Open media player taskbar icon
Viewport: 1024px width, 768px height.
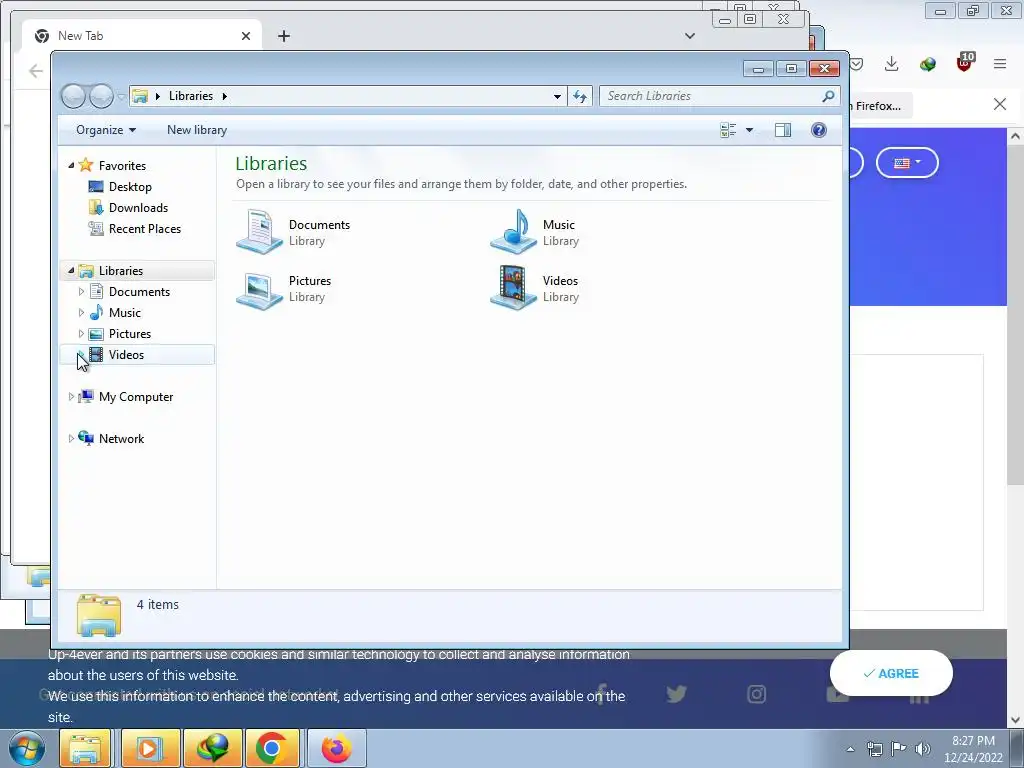[x=150, y=748]
